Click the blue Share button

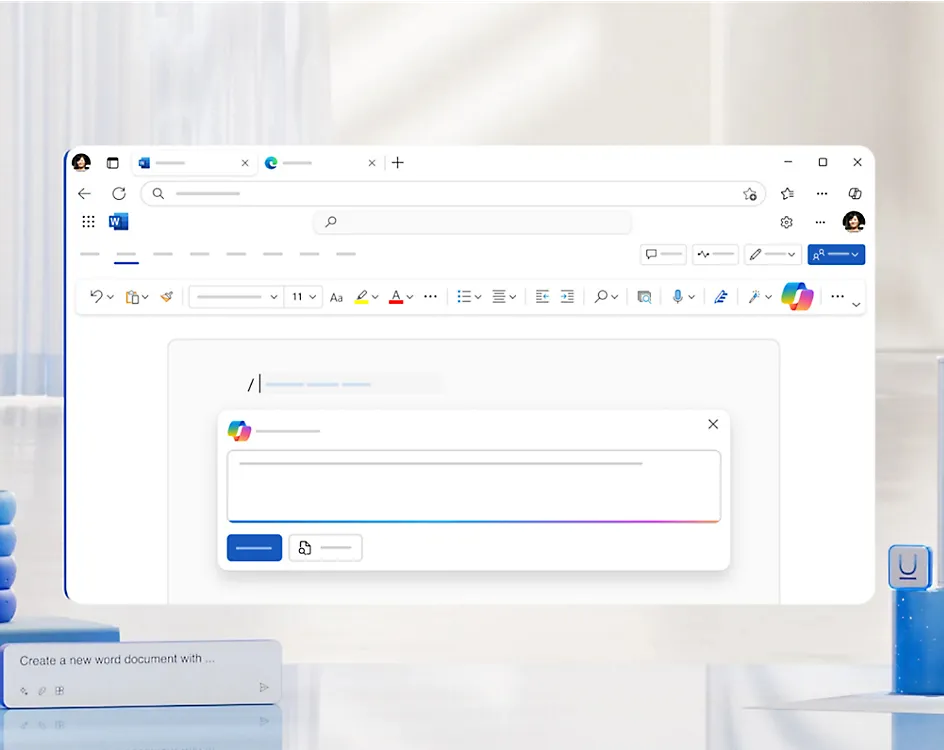point(836,255)
